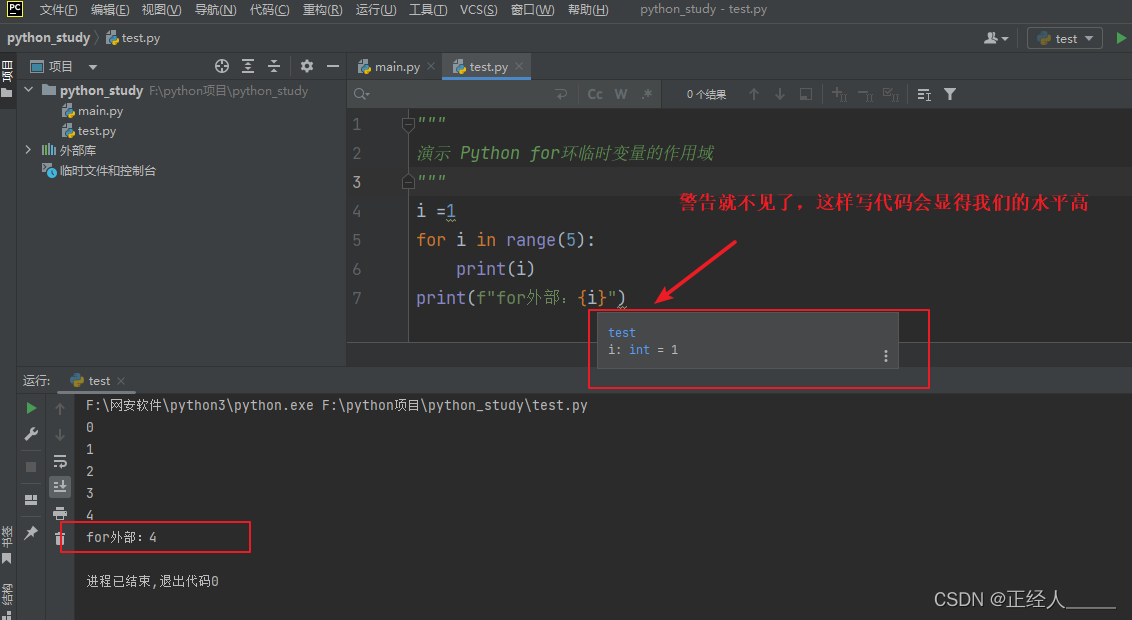Open the test run configuration dropdown
The width and height of the screenshot is (1132, 620).
[1065, 38]
